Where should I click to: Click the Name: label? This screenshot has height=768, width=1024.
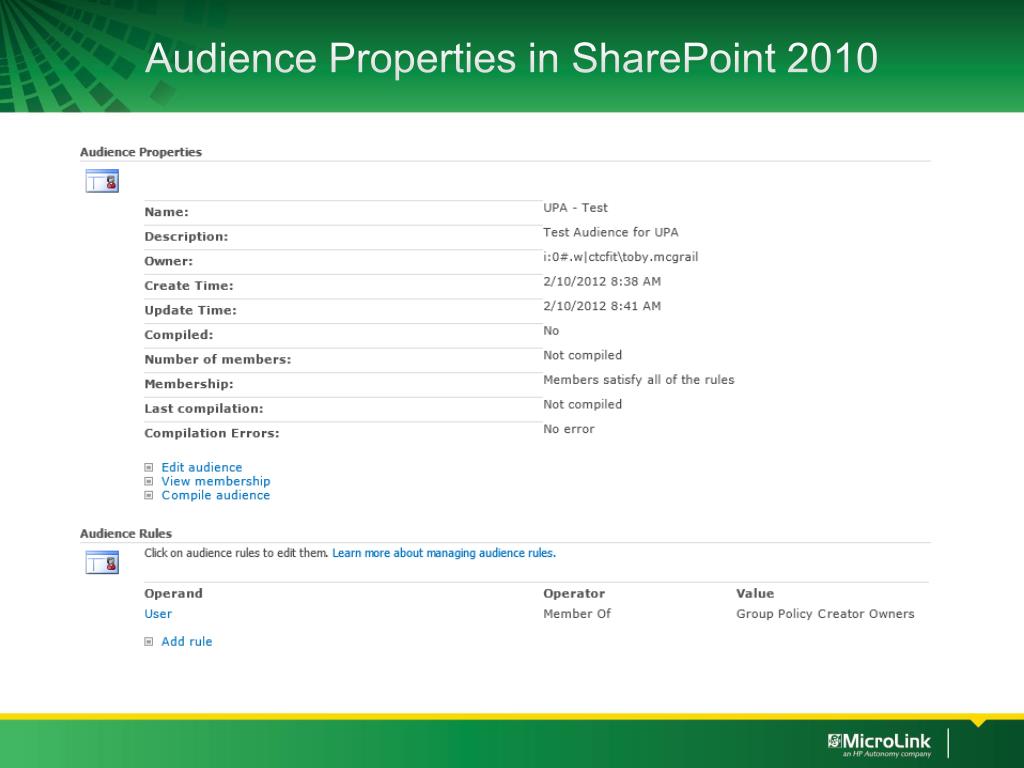coord(167,212)
